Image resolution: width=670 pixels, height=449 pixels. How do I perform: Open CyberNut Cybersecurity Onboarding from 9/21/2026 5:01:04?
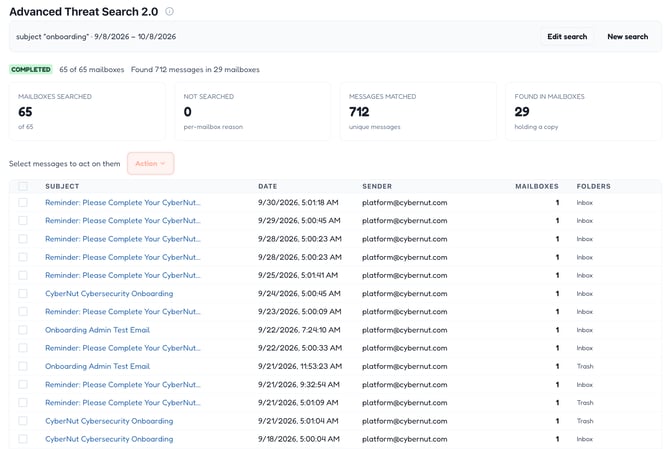(x=109, y=421)
